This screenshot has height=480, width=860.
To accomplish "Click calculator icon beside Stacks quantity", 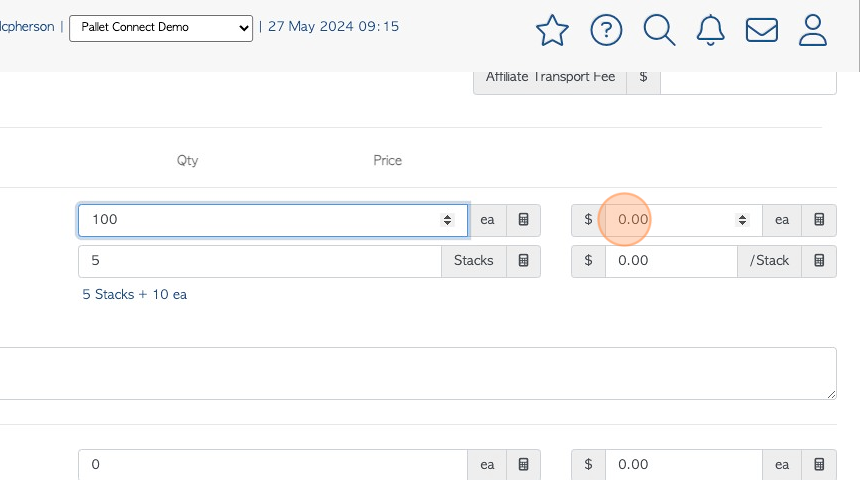I will [x=523, y=261].
